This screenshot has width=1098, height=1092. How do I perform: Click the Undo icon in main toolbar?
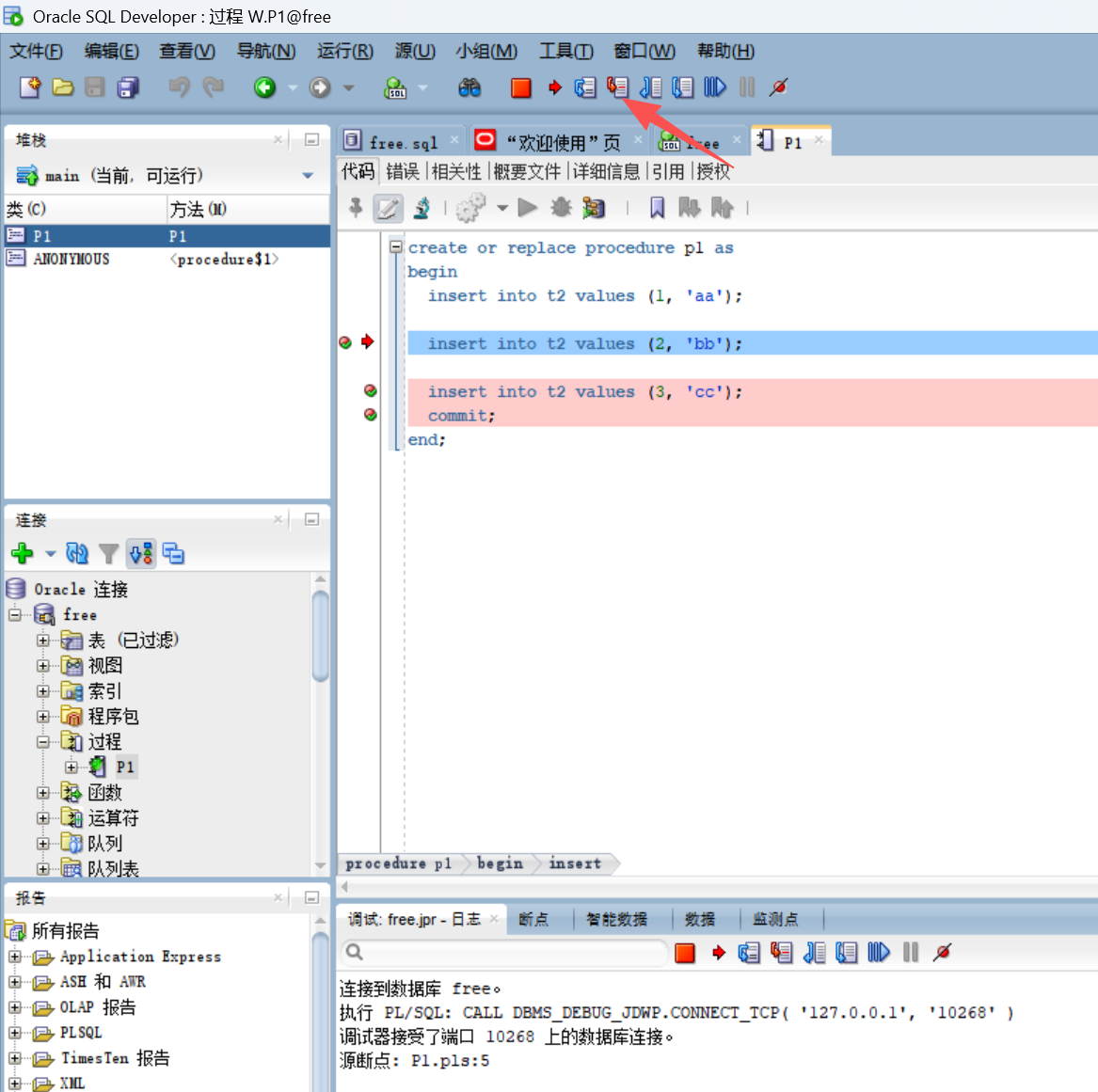[180, 87]
